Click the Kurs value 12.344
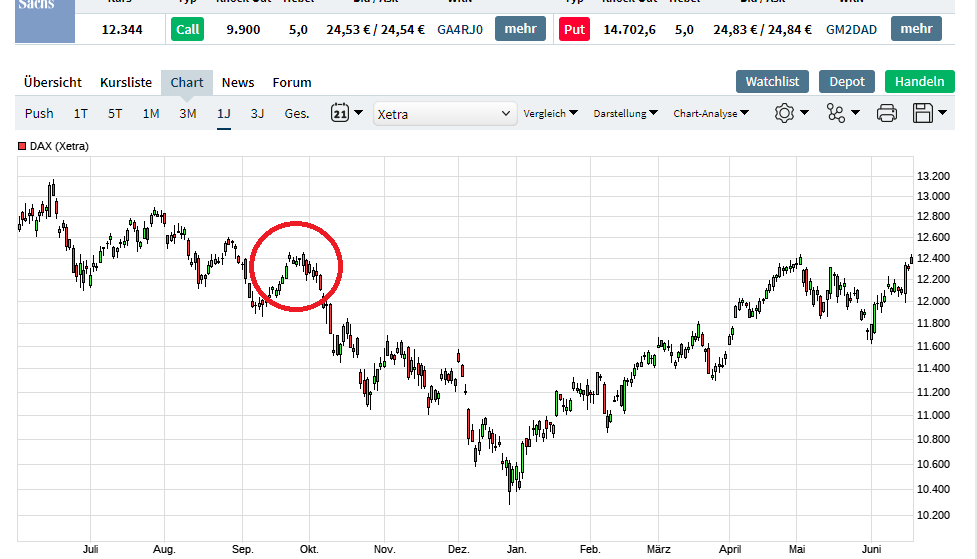Screen dimensions: 977x559 pyautogui.click(x=122, y=29)
